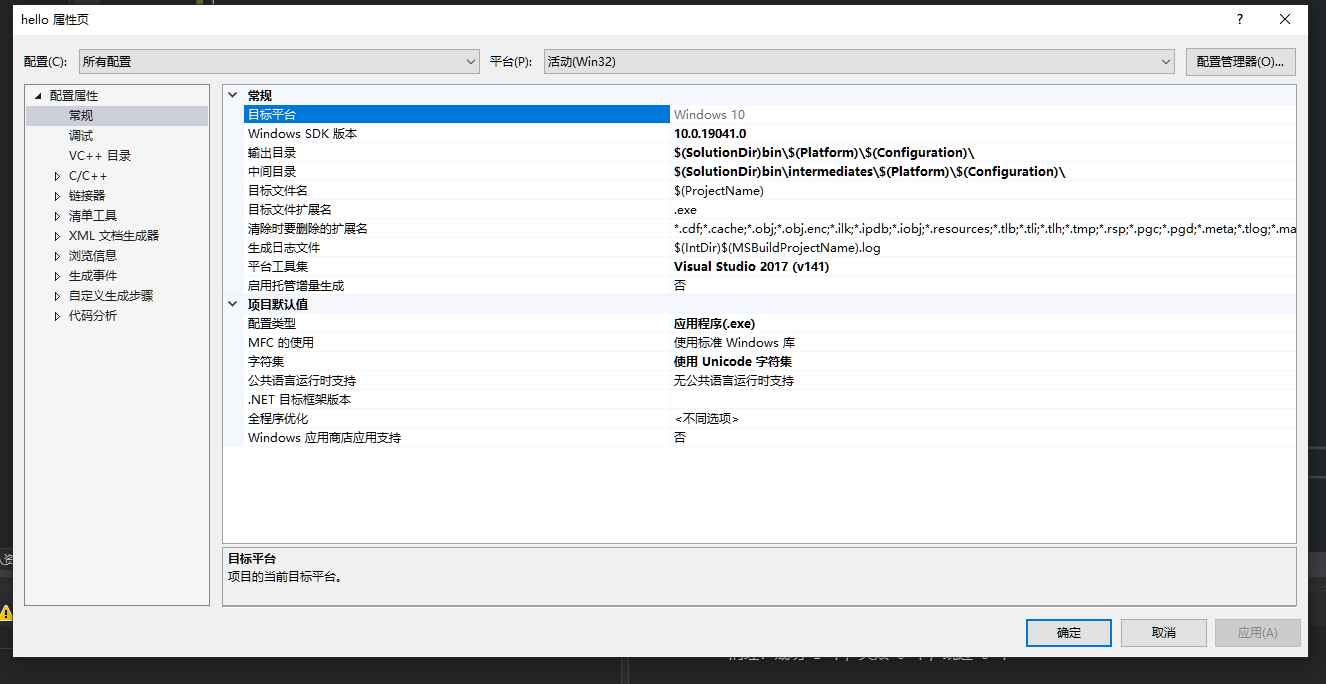Screen dimensions: 1326x684
Task: Select the 生成事件 tree item label
Action: click(x=93, y=276)
